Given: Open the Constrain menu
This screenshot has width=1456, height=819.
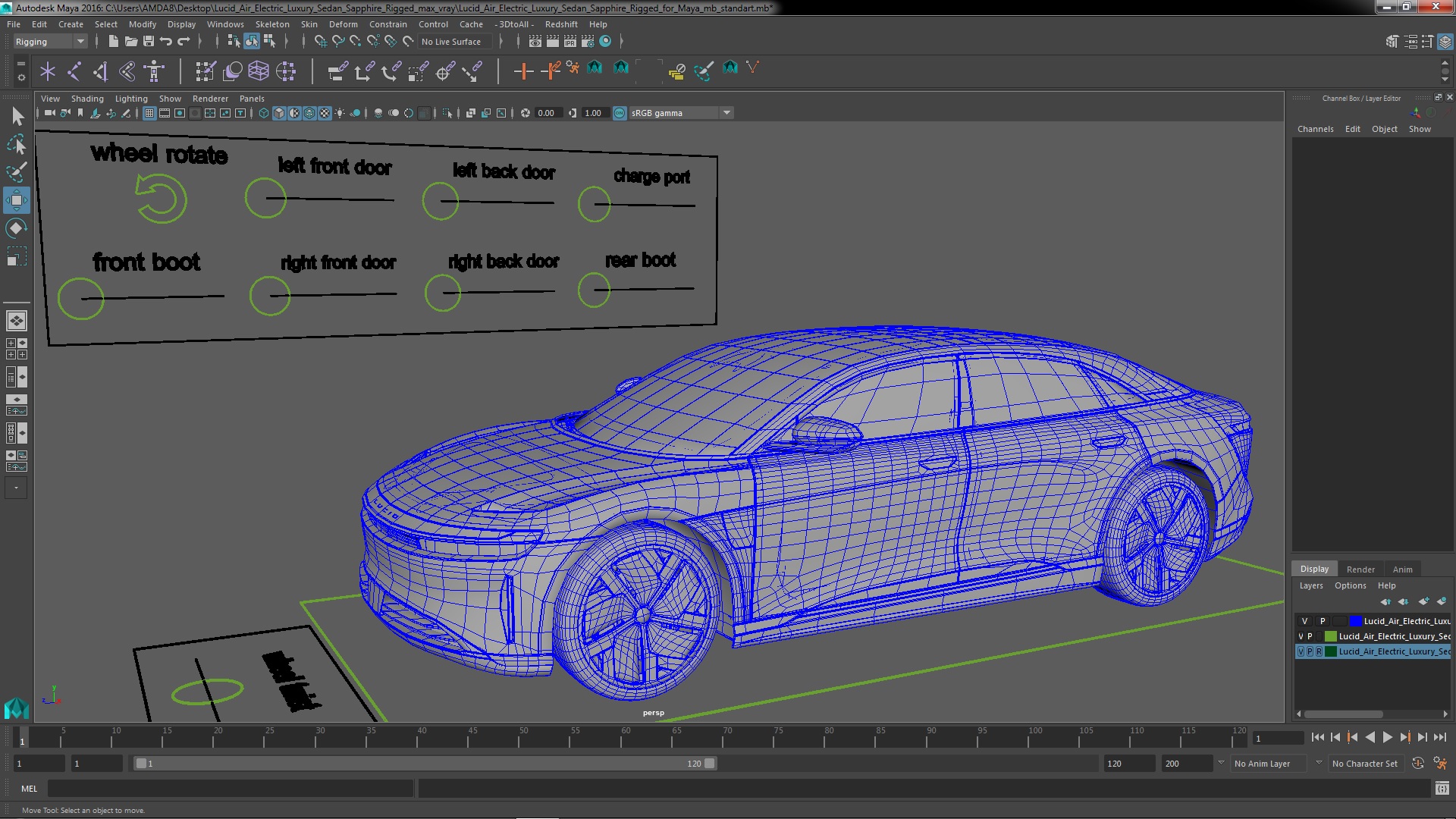Looking at the screenshot, I should (x=388, y=24).
